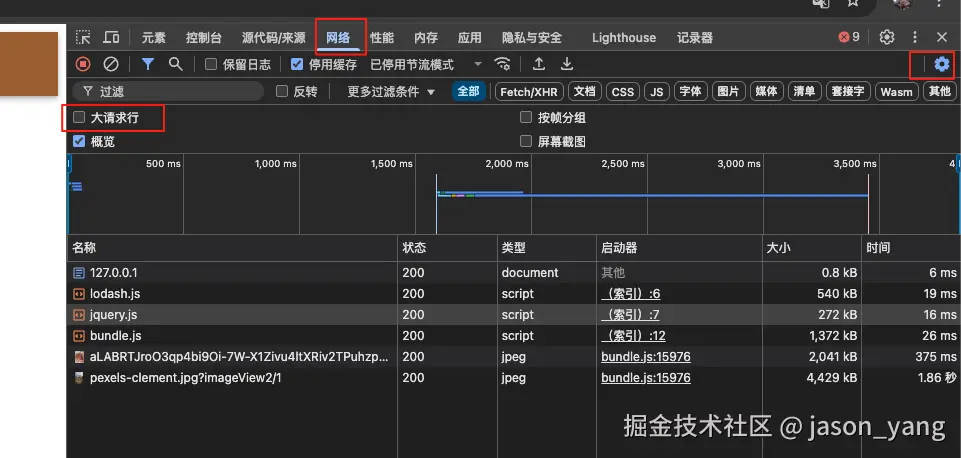Click the red error count badge 9

pos(849,37)
